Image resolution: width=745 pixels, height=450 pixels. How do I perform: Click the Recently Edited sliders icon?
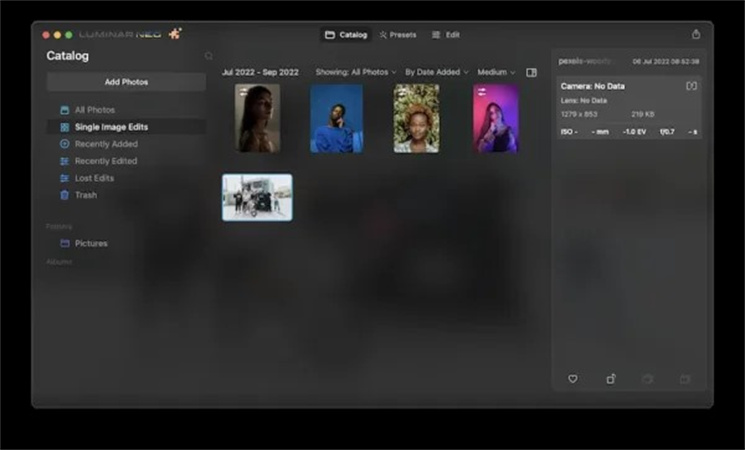click(65, 161)
